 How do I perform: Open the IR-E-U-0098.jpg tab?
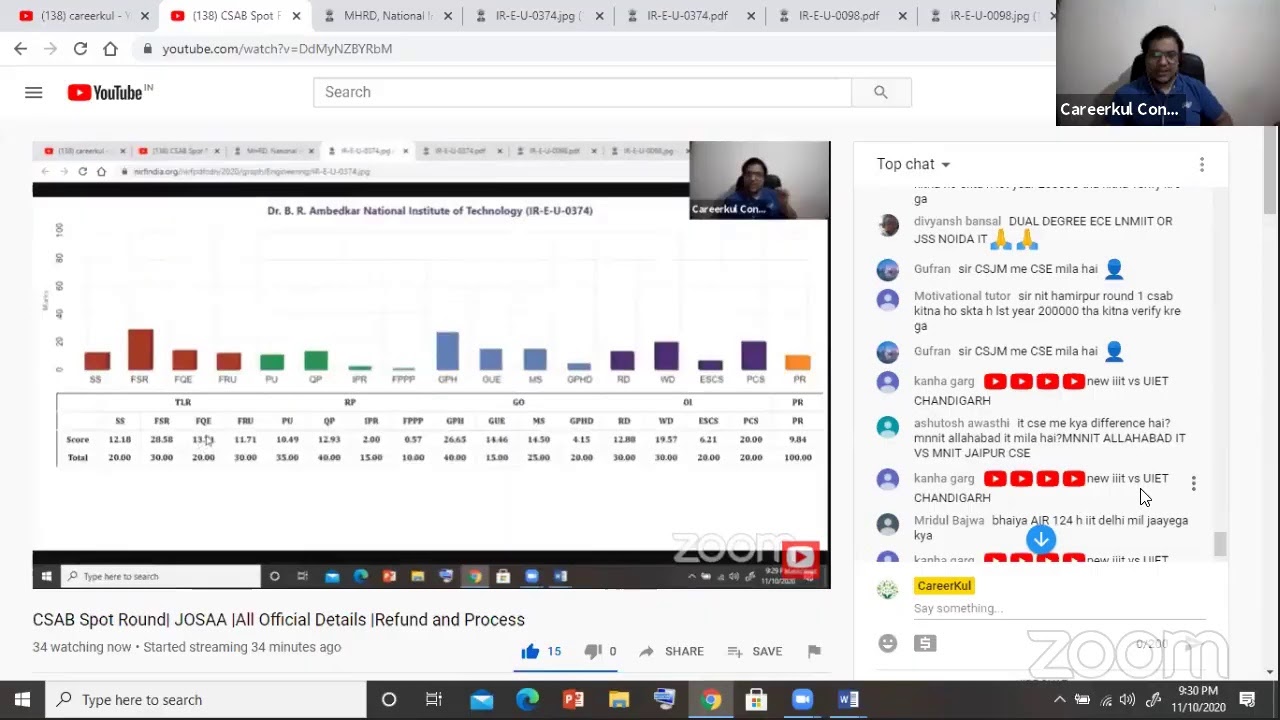click(x=990, y=16)
